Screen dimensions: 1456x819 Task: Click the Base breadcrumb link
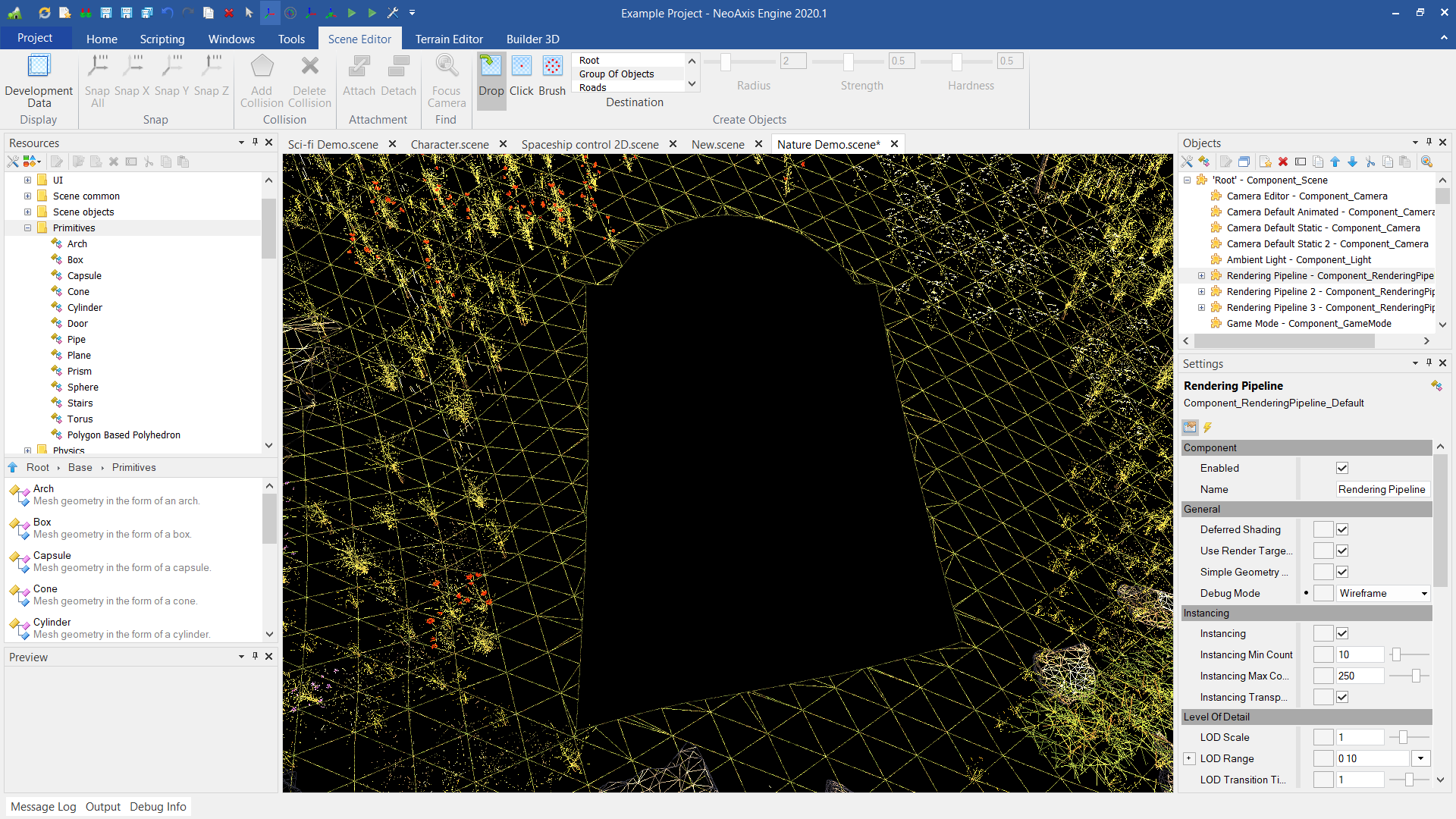pos(80,467)
